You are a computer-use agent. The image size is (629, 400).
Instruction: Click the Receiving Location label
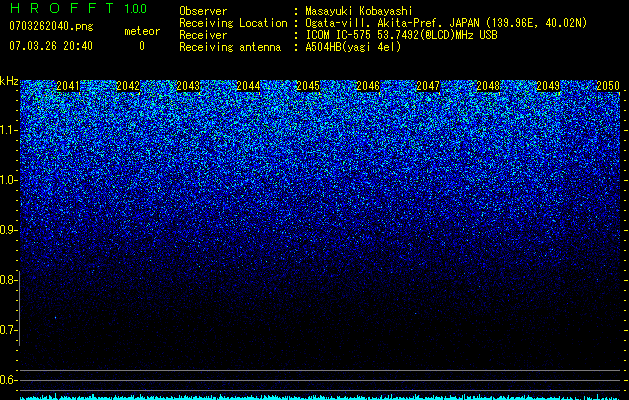tap(233, 23)
